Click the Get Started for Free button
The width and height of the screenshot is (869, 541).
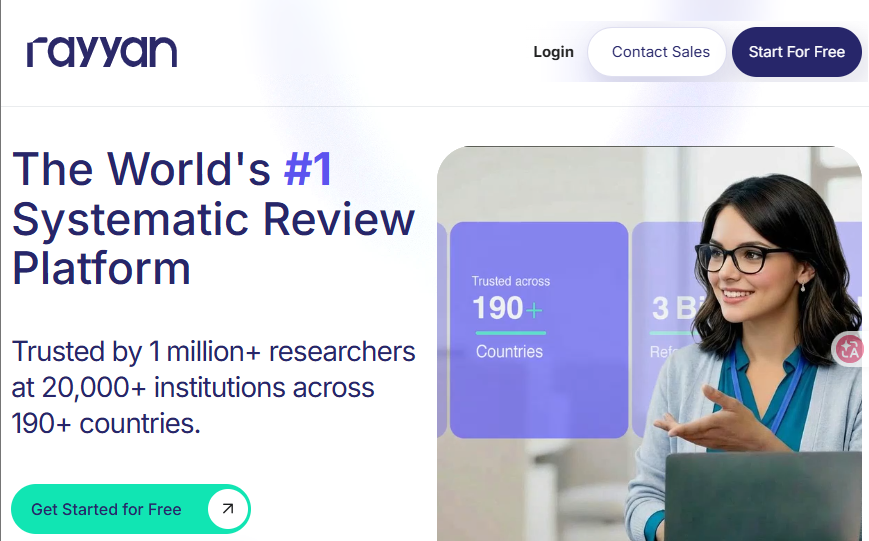pyautogui.click(x=131, y=509)
